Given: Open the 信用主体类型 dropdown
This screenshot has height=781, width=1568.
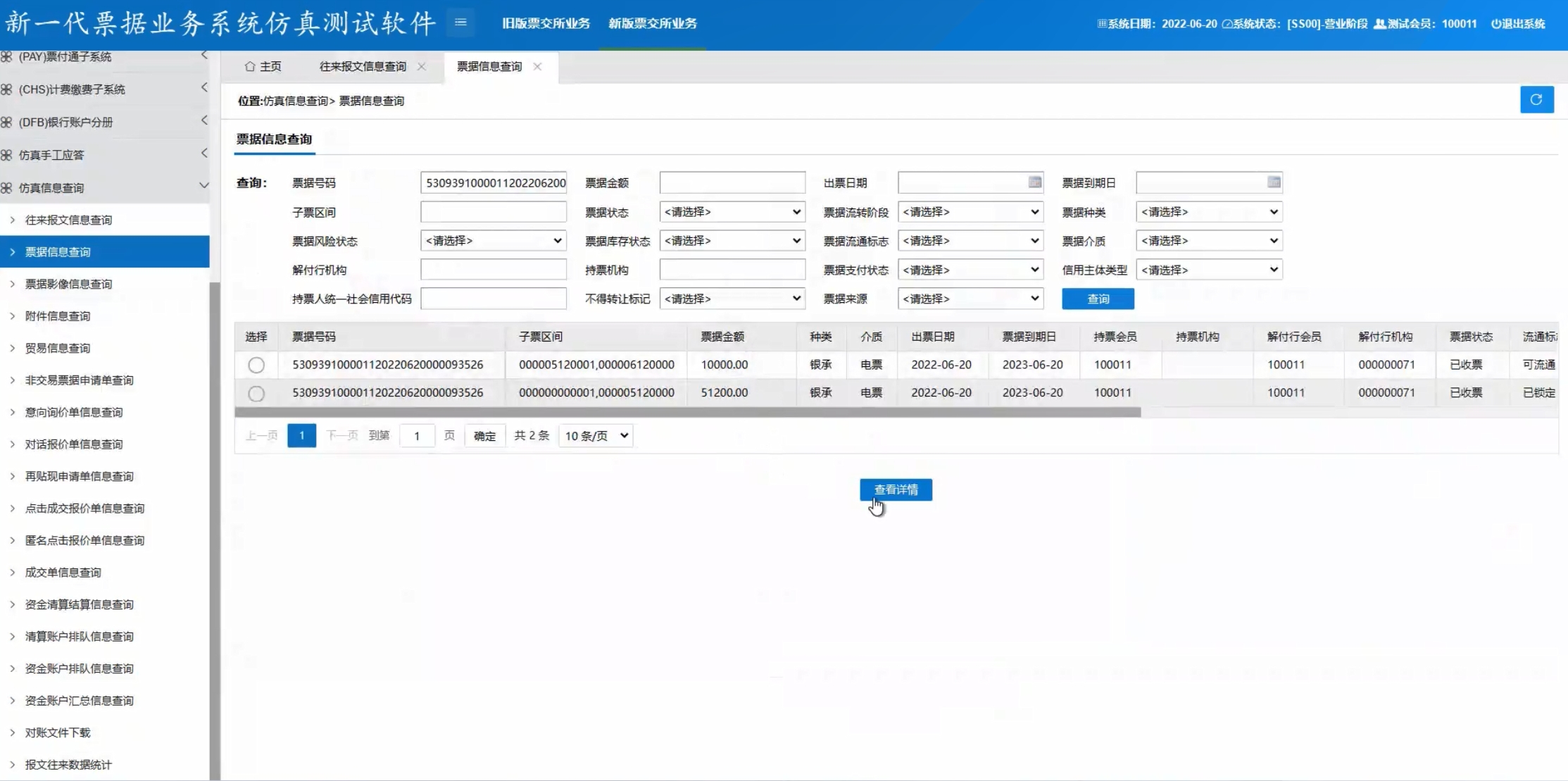Looking at the screenshot, I should (1209, 270).
